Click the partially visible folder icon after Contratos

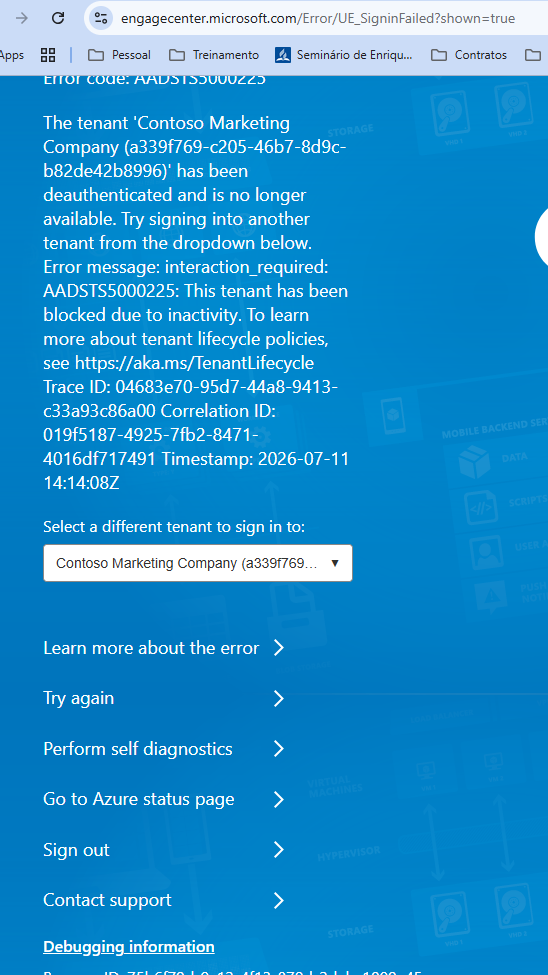pos(533,55)
